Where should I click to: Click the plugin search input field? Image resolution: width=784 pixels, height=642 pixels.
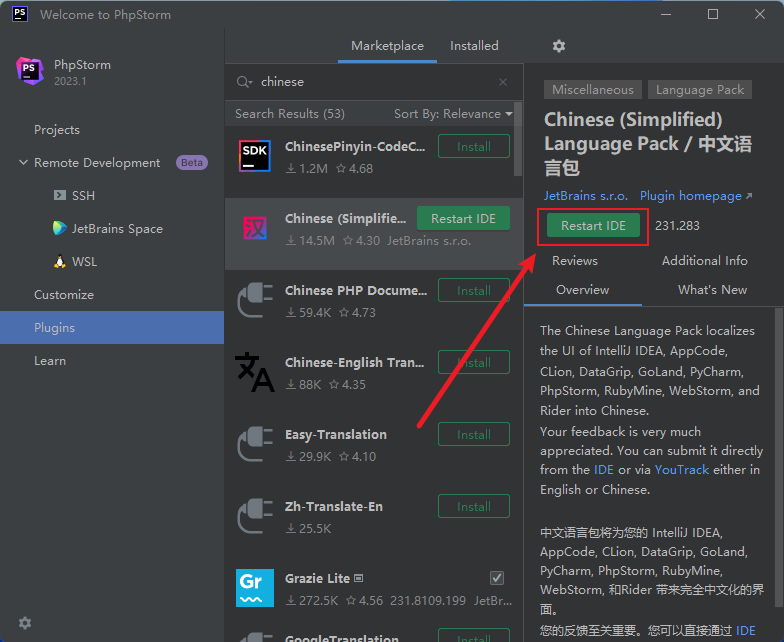pyautogui.click(x=375, y=82)
